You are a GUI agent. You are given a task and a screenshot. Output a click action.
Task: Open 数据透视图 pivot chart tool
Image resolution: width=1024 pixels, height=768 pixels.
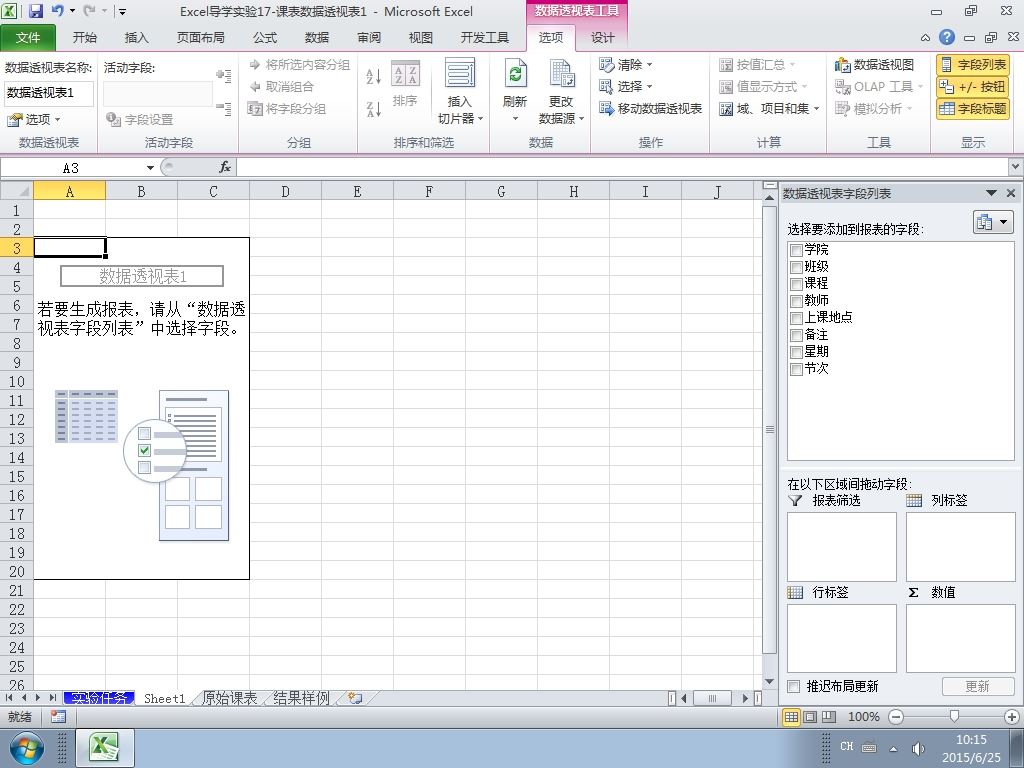click(x=874, y=65)
